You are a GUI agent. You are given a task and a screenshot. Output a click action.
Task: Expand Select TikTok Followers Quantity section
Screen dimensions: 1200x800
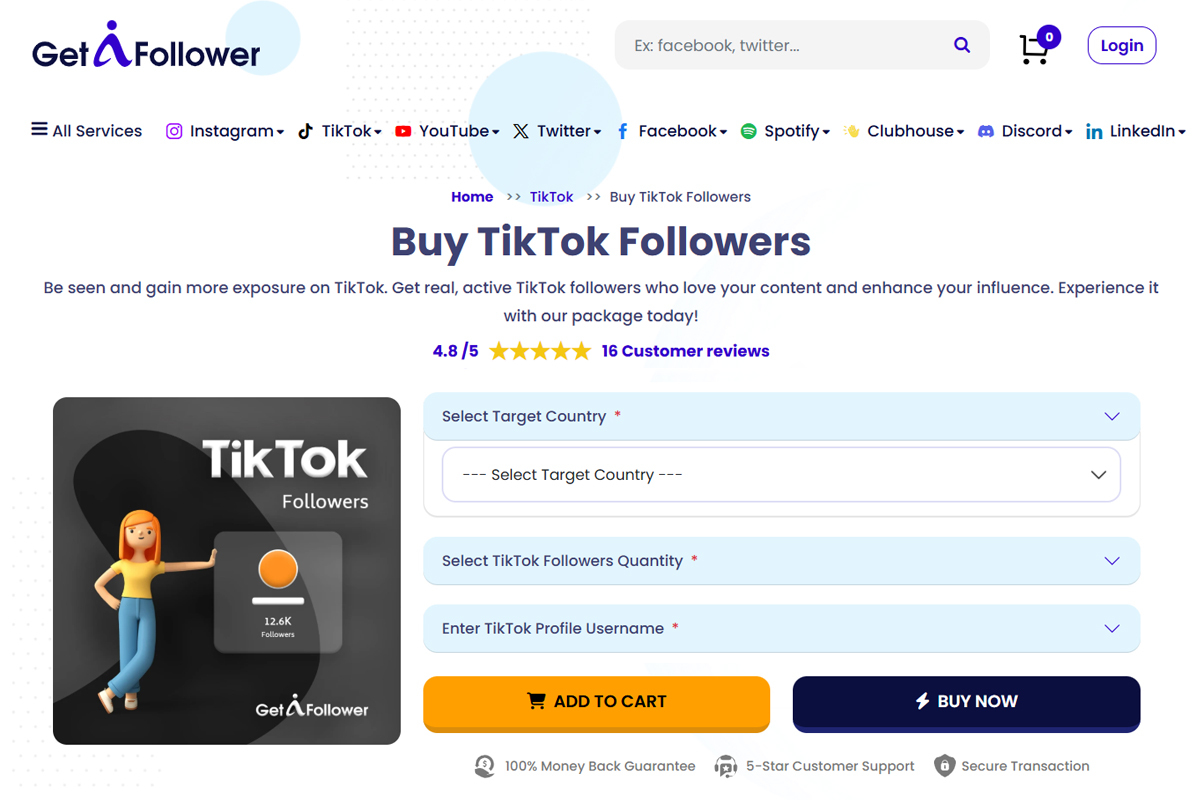click(x=782, y=561)
